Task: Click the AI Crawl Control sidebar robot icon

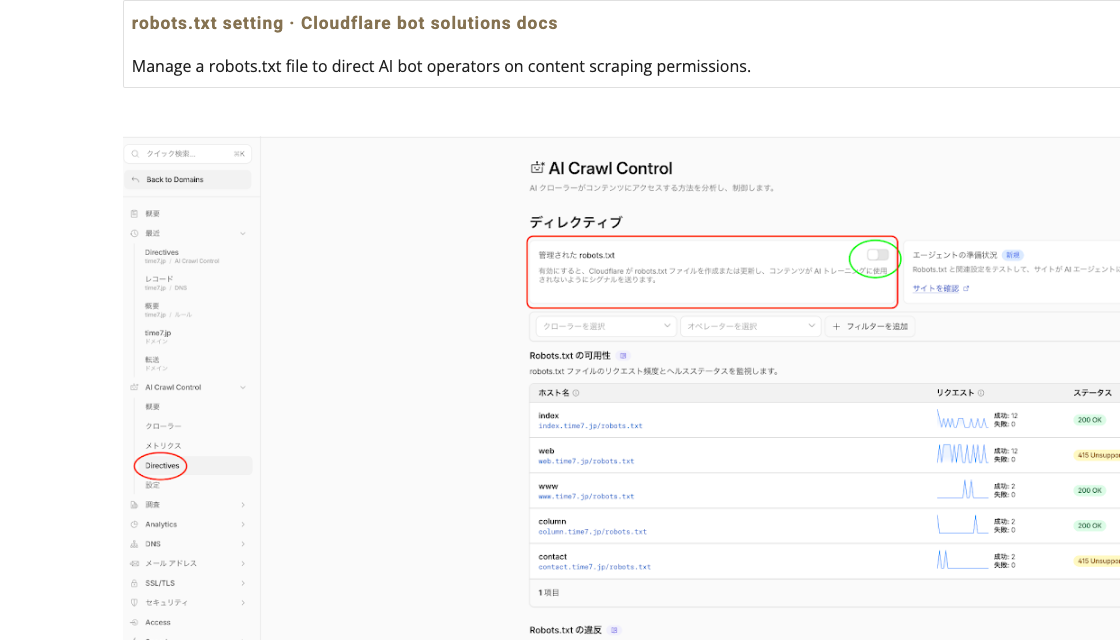Action: coord(134,387)
